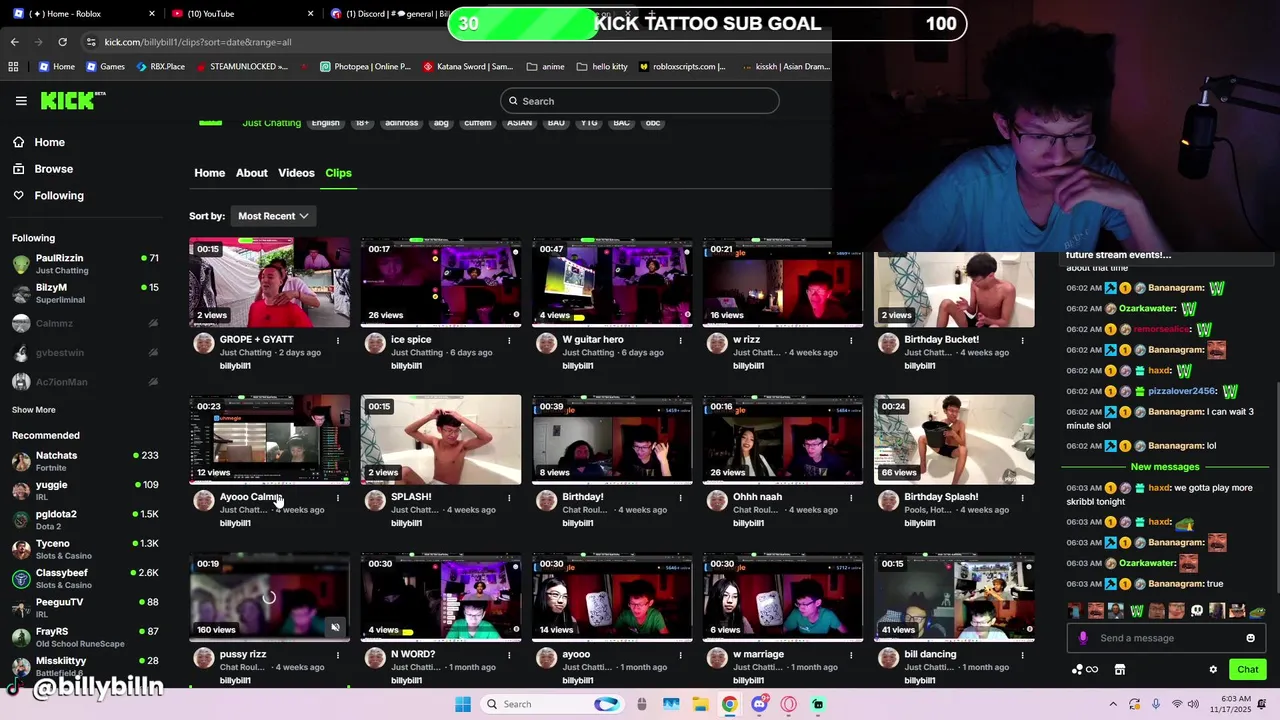Unmute the pussy rizz clip preview

click(335, 628)
